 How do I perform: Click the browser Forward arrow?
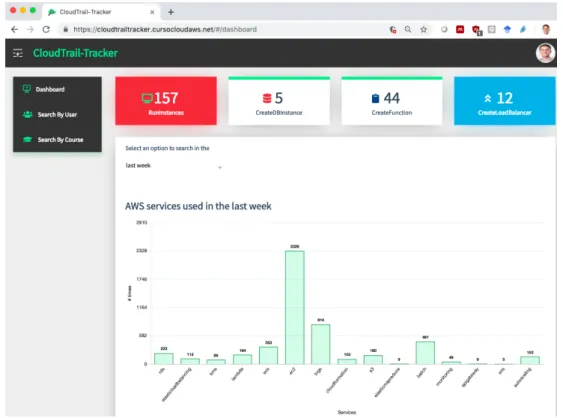[x=30, y=29]
